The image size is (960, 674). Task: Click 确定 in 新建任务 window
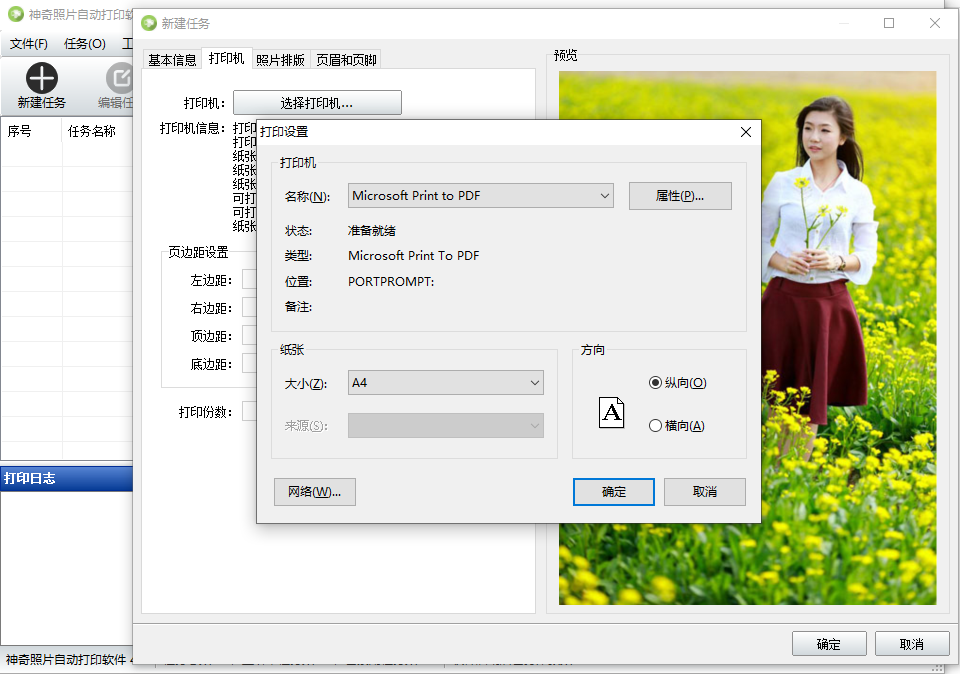[829, 644]
